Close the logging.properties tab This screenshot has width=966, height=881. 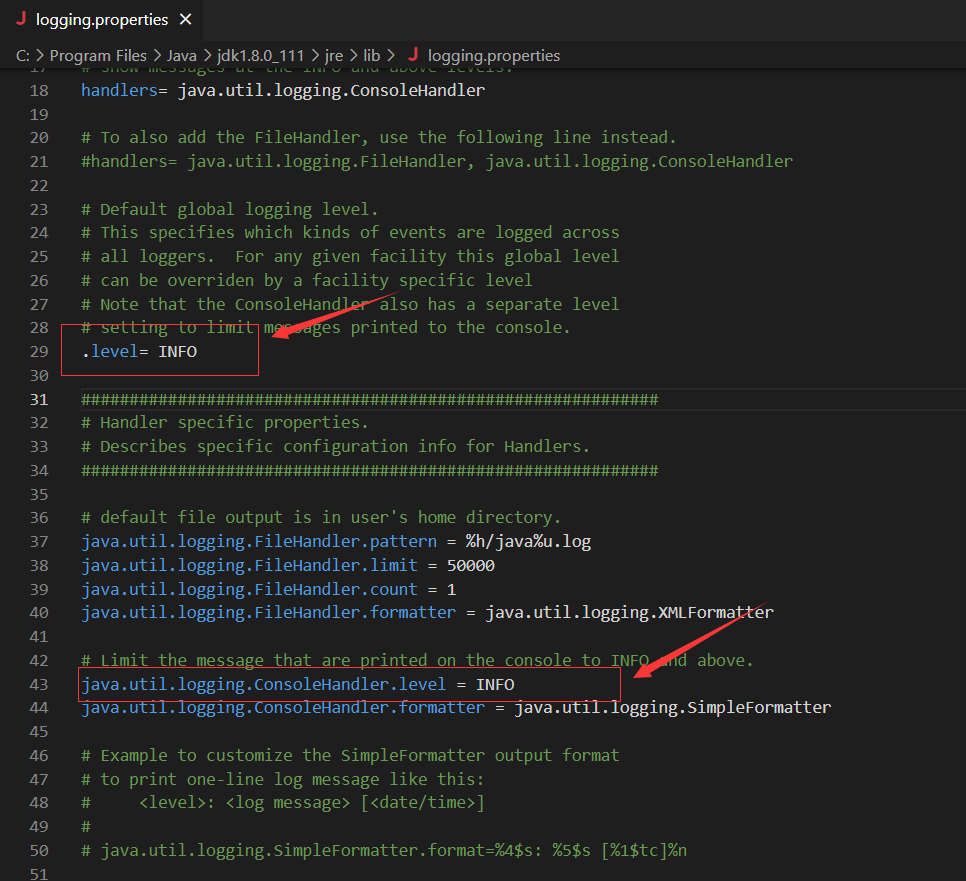tap(185, 20)
